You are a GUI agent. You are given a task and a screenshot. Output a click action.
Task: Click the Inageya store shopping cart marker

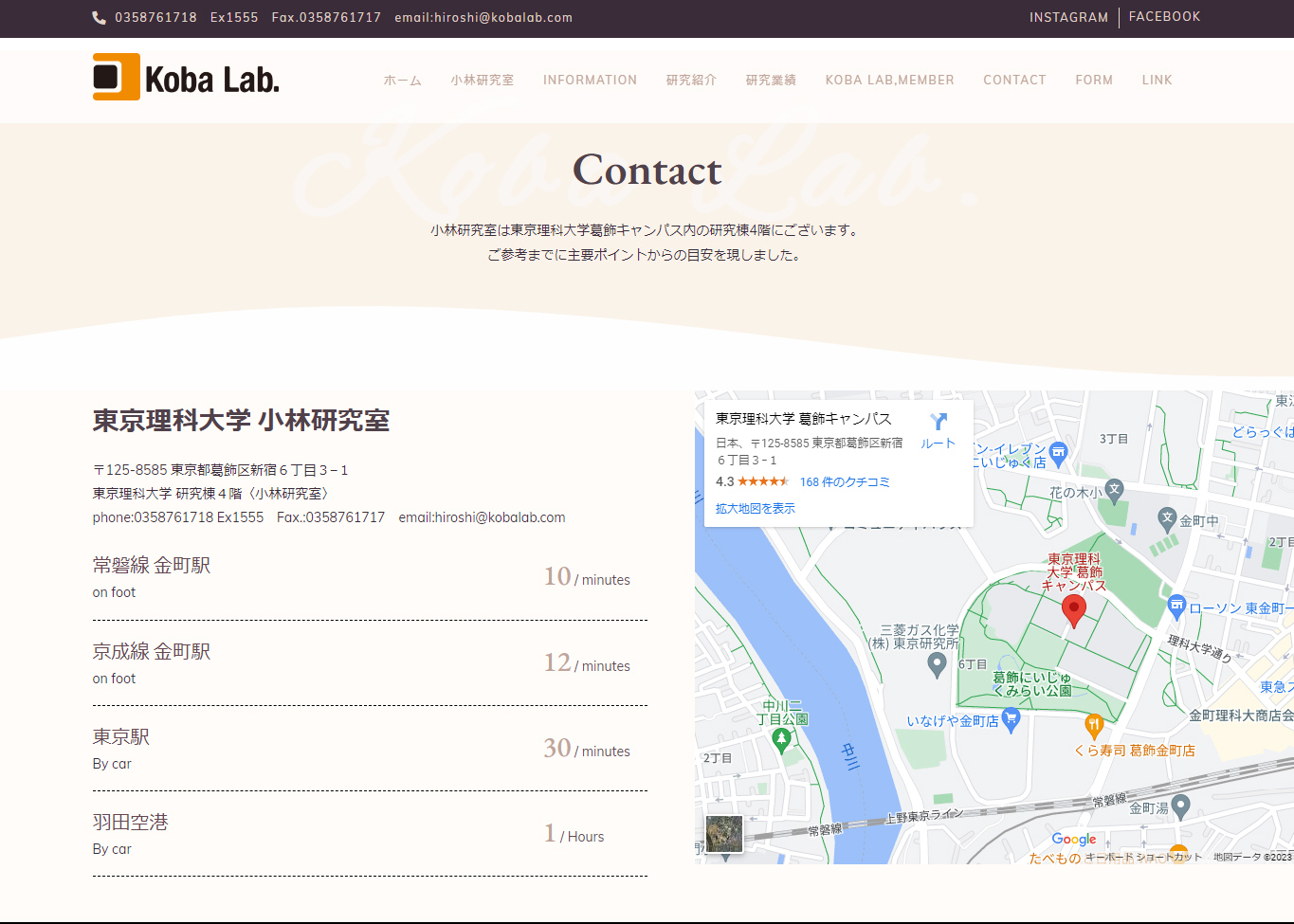coord(1011,720)
